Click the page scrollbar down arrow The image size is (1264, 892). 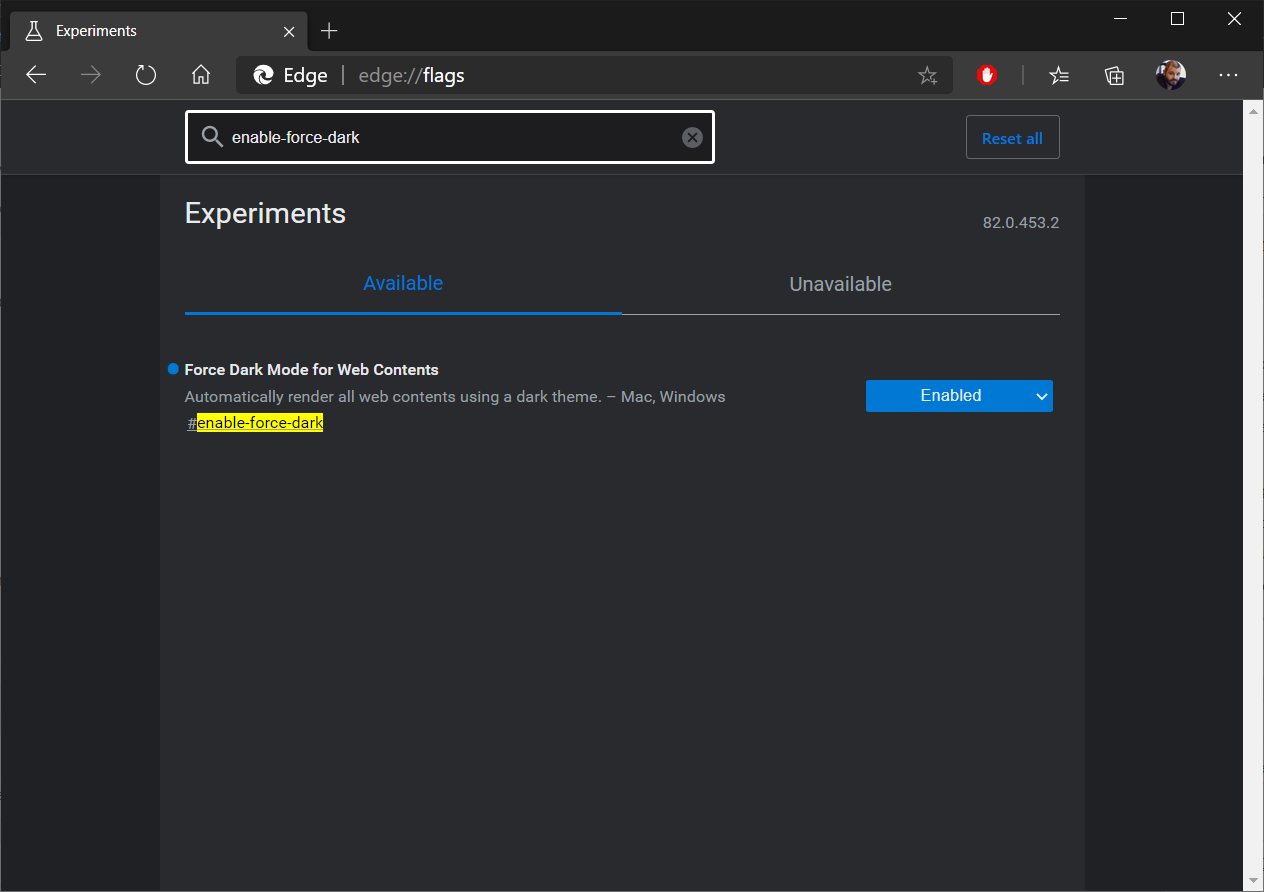click(x=1255, y=880)
